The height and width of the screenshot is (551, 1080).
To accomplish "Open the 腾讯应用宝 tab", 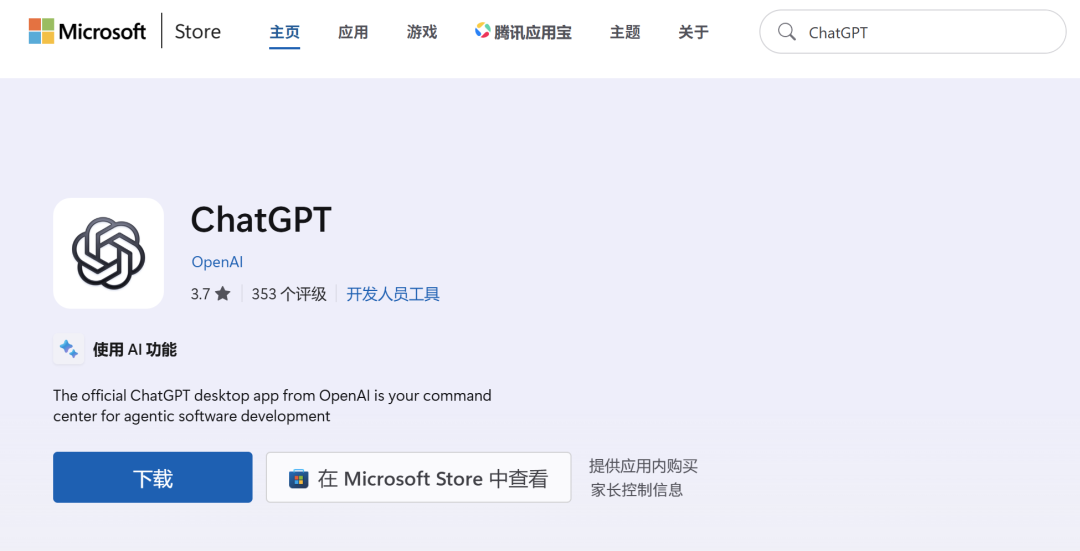I will (523, 32).
